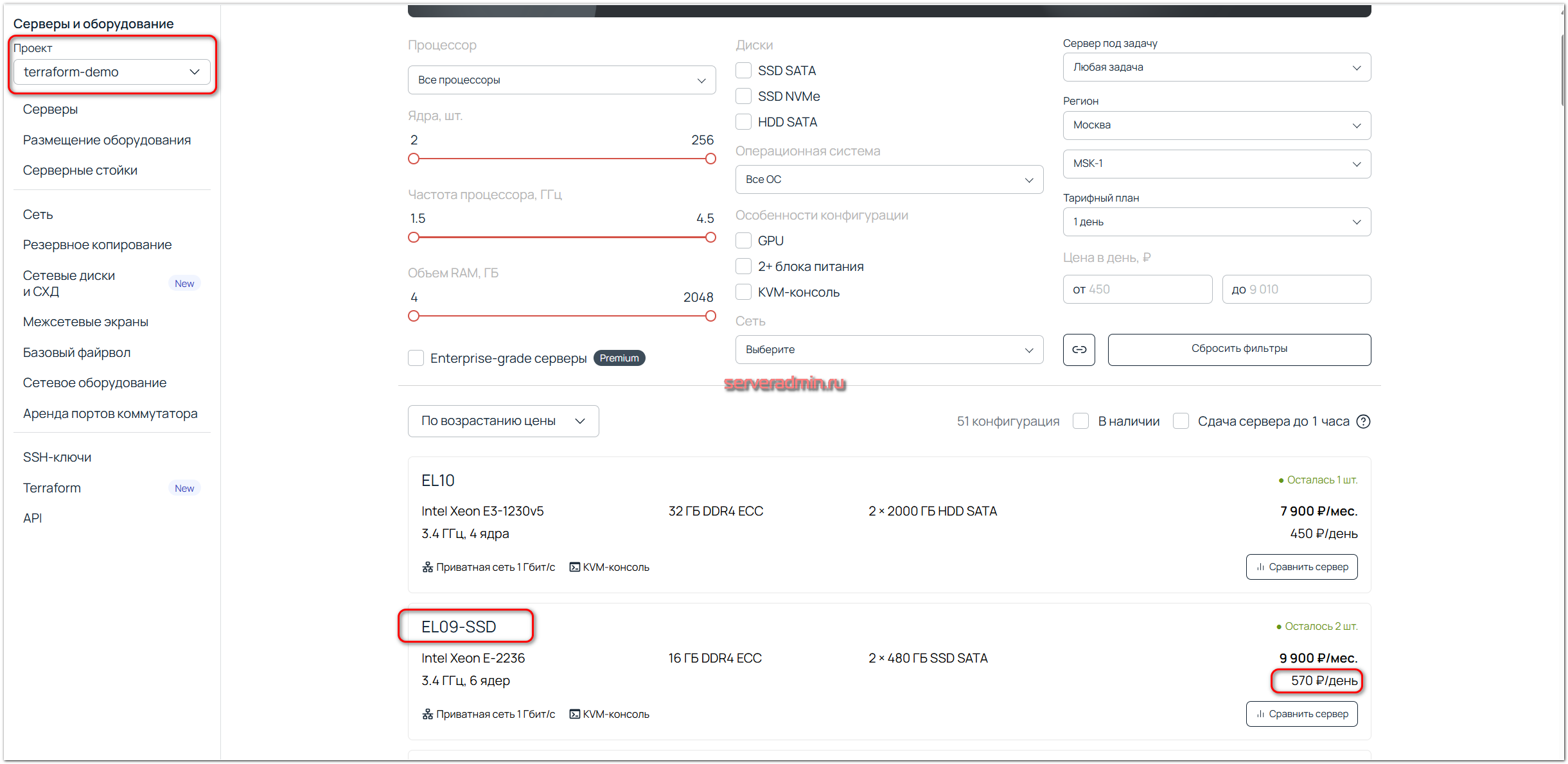The height and width of the screenshot is (764, 1568).
Task: Open the terraform-demo project dropdown
Action: point(112,72)
